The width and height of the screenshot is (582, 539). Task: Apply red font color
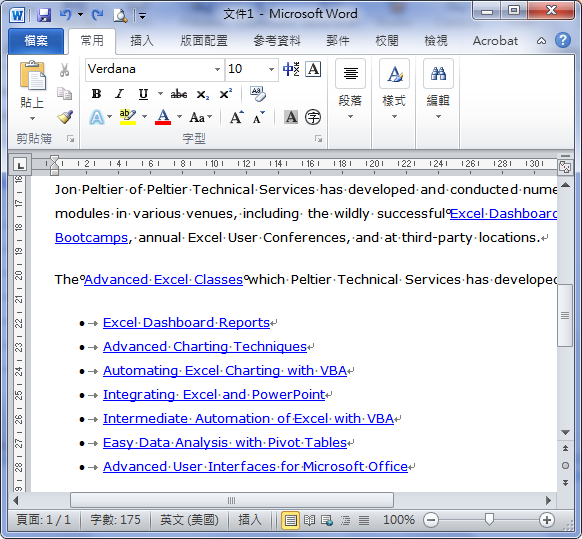[163, 117]
